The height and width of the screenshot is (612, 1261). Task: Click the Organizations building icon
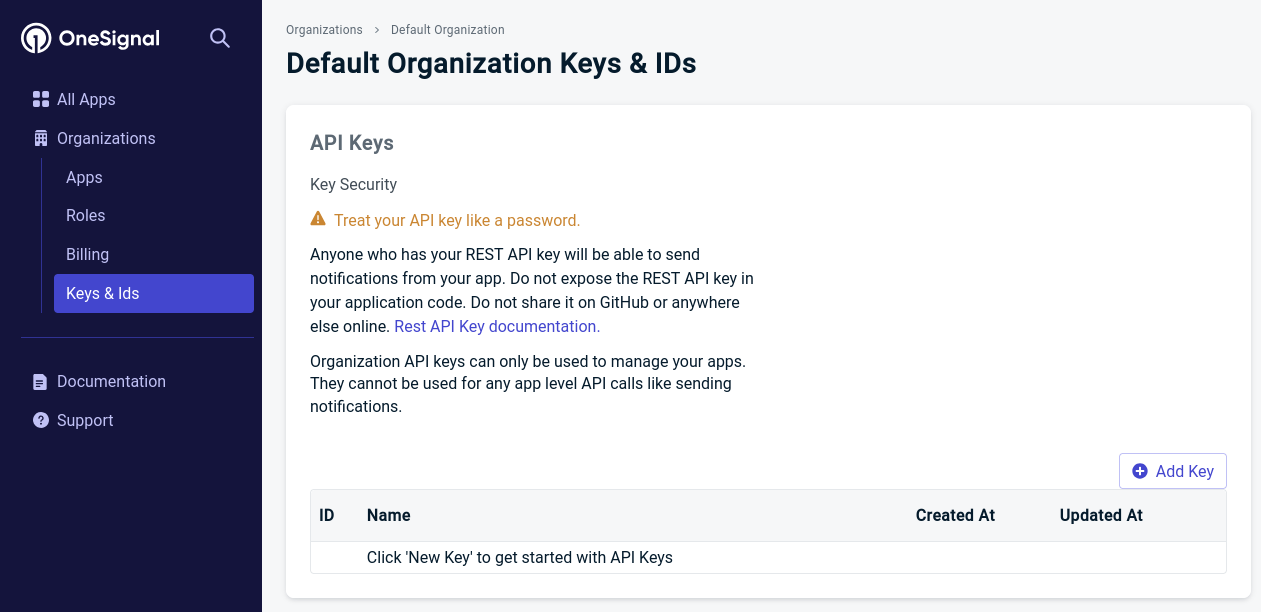tap(41, 138)
